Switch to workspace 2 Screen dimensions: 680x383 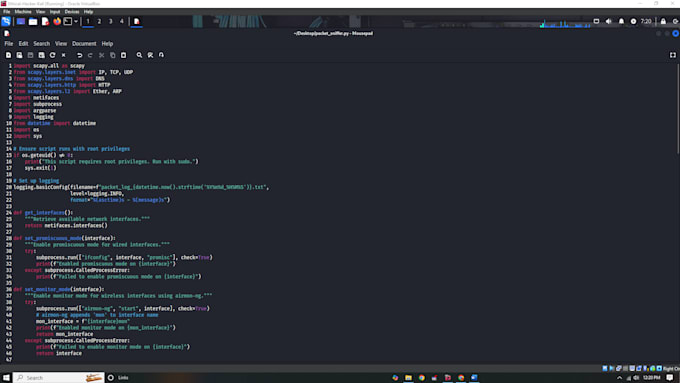click(99, 21)
